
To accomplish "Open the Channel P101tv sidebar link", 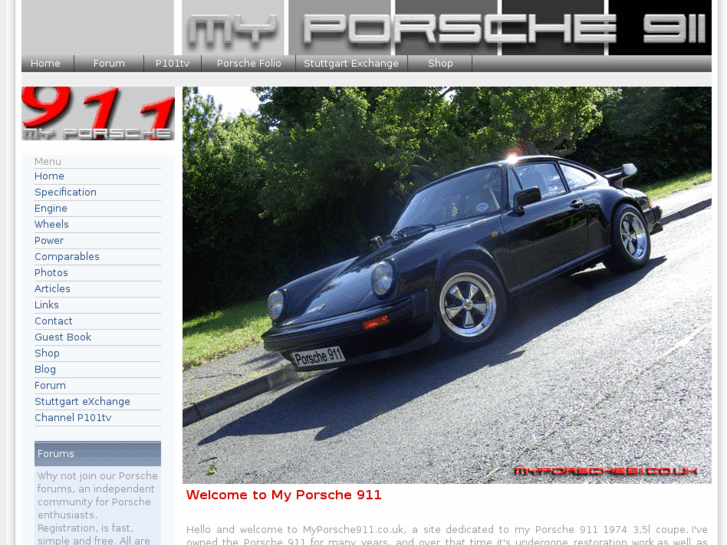I will click(x=73, y=418).
